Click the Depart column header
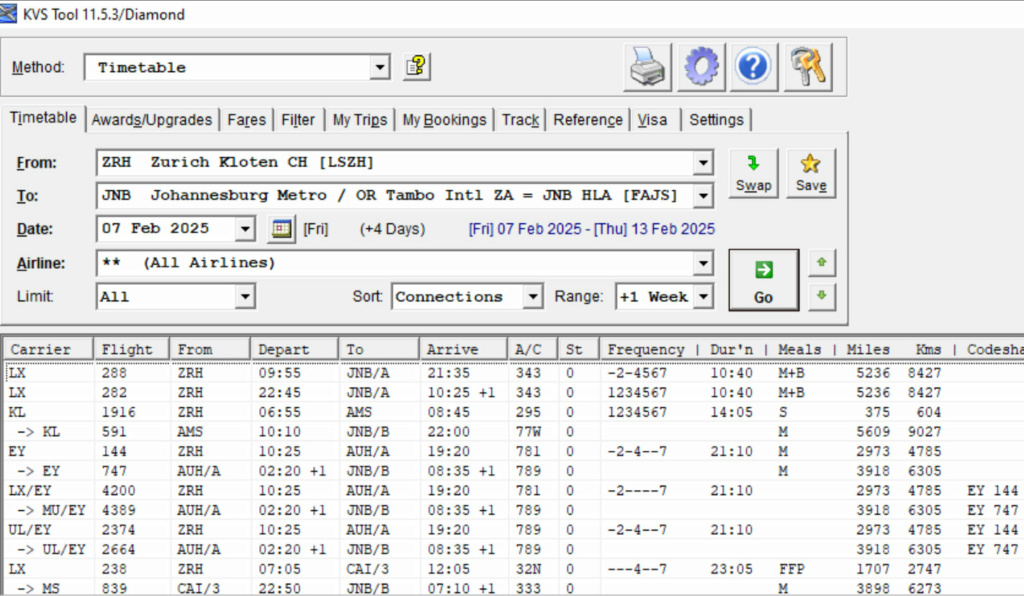This screenshot has width=1024, height=596. coord(294,349)
